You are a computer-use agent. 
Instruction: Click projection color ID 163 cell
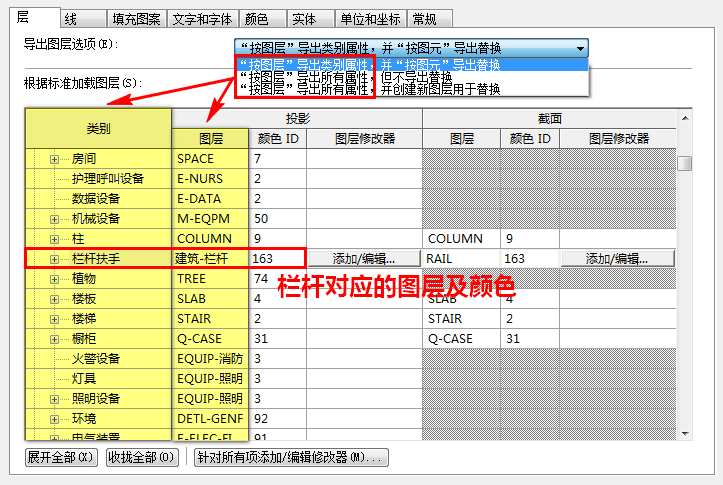tap(278, 259)
